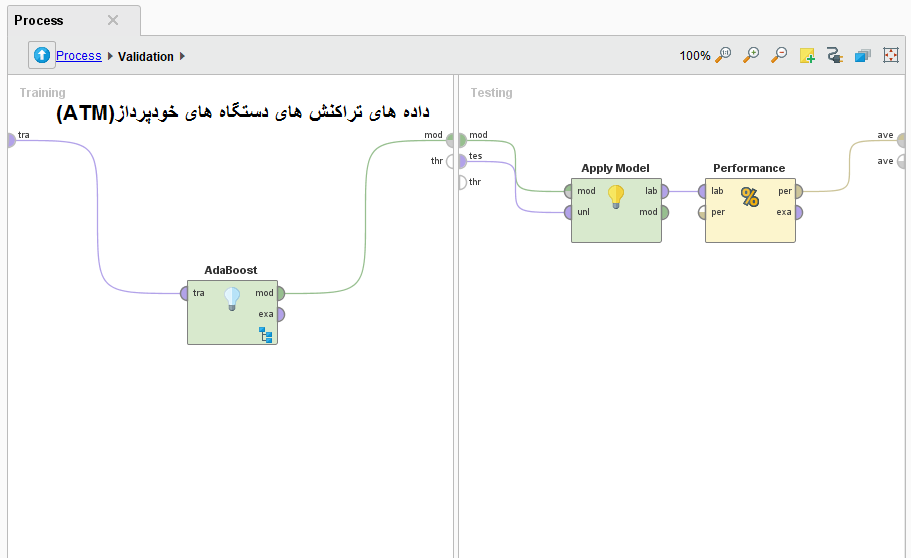Screen dimensions: 911x558
Task: Switch to the Process tab
Action: click(x=39, y=20)
